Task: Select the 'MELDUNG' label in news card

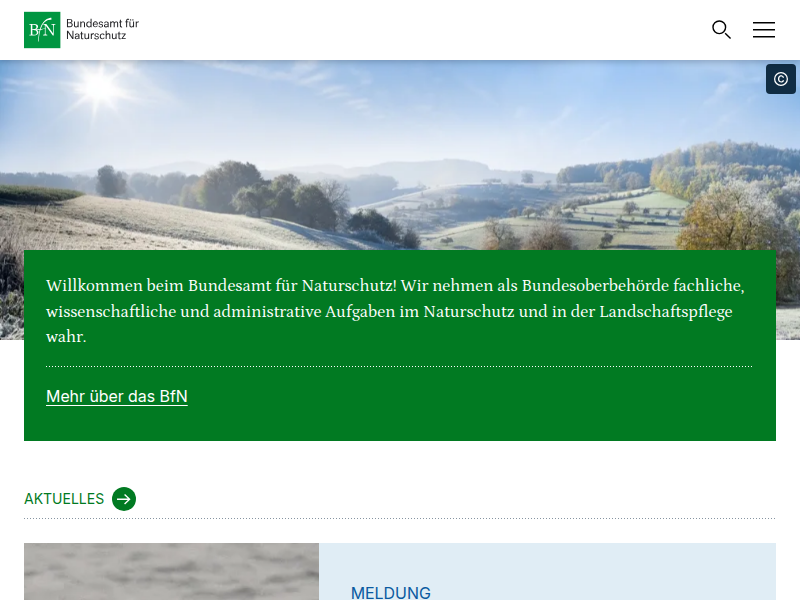Action: [390, 593]
